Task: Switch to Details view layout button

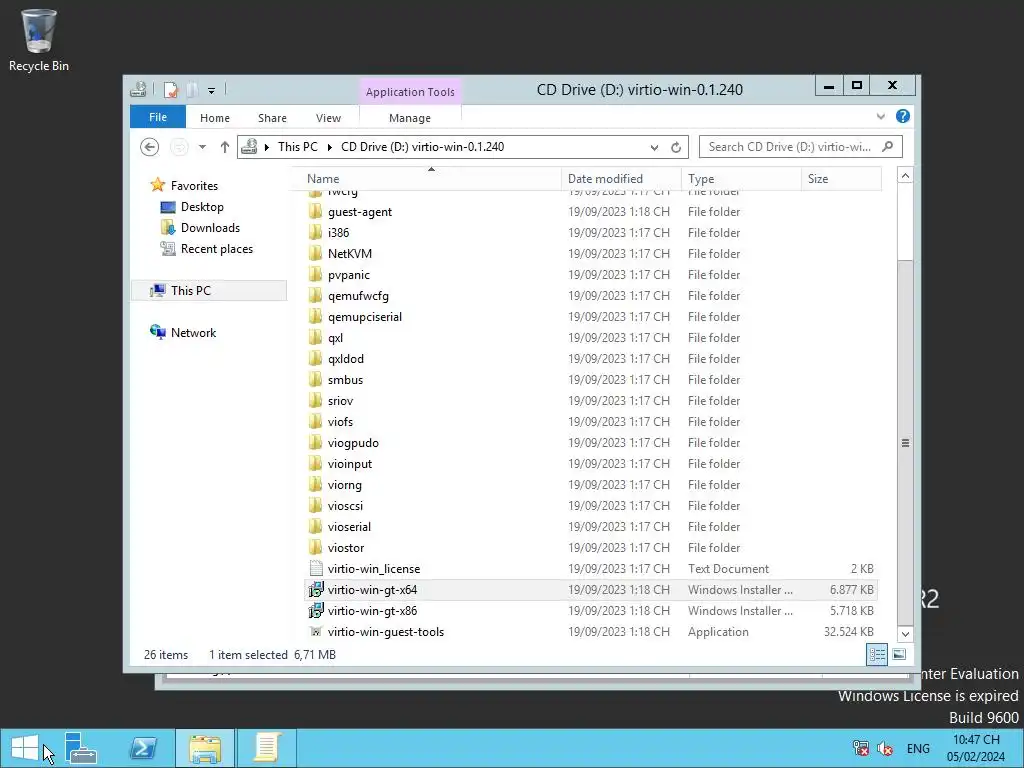Action: [876, 654]
